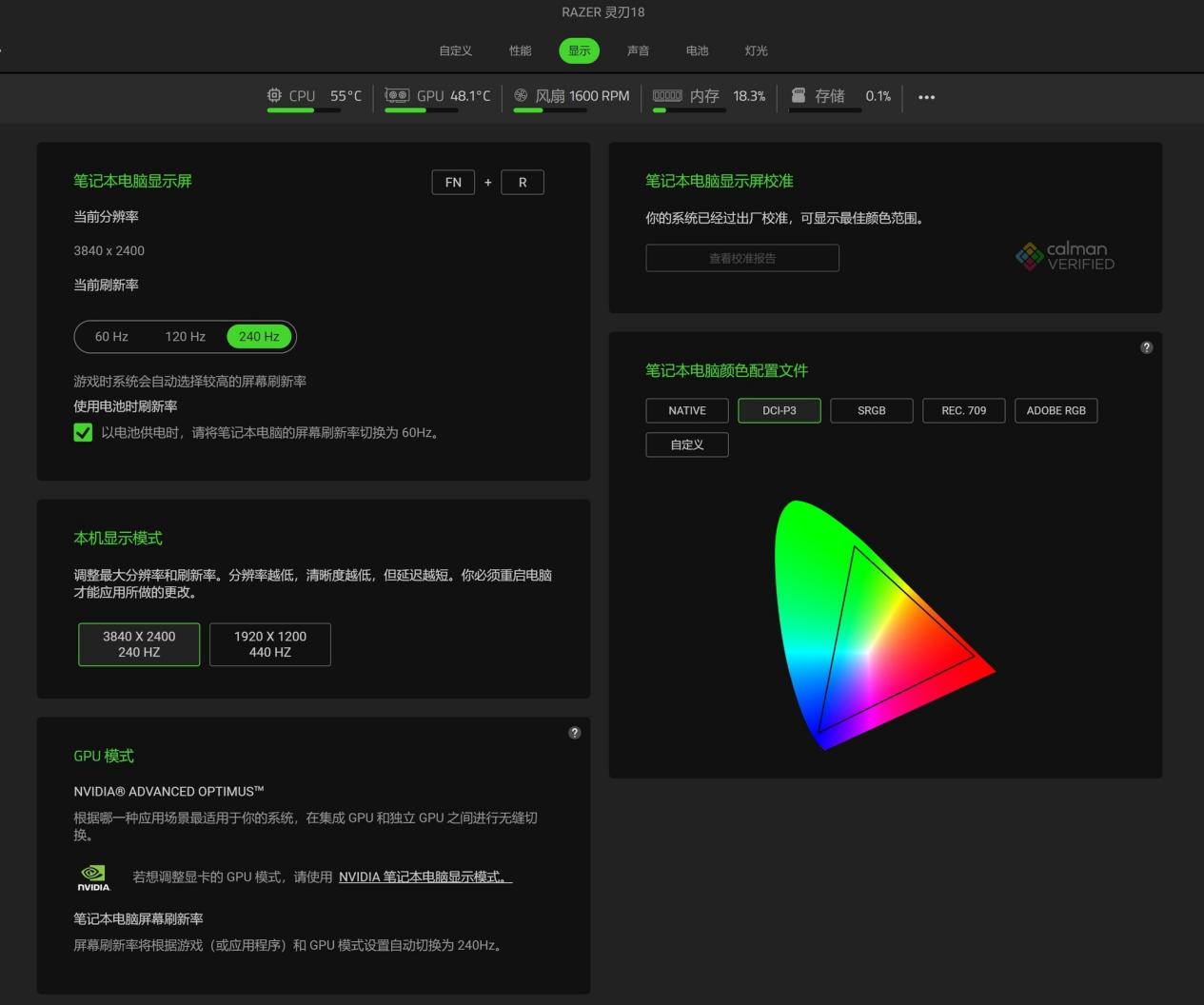
Task: Select 1920 X 1200 440 HZ display mode
Action: (270, 644)
